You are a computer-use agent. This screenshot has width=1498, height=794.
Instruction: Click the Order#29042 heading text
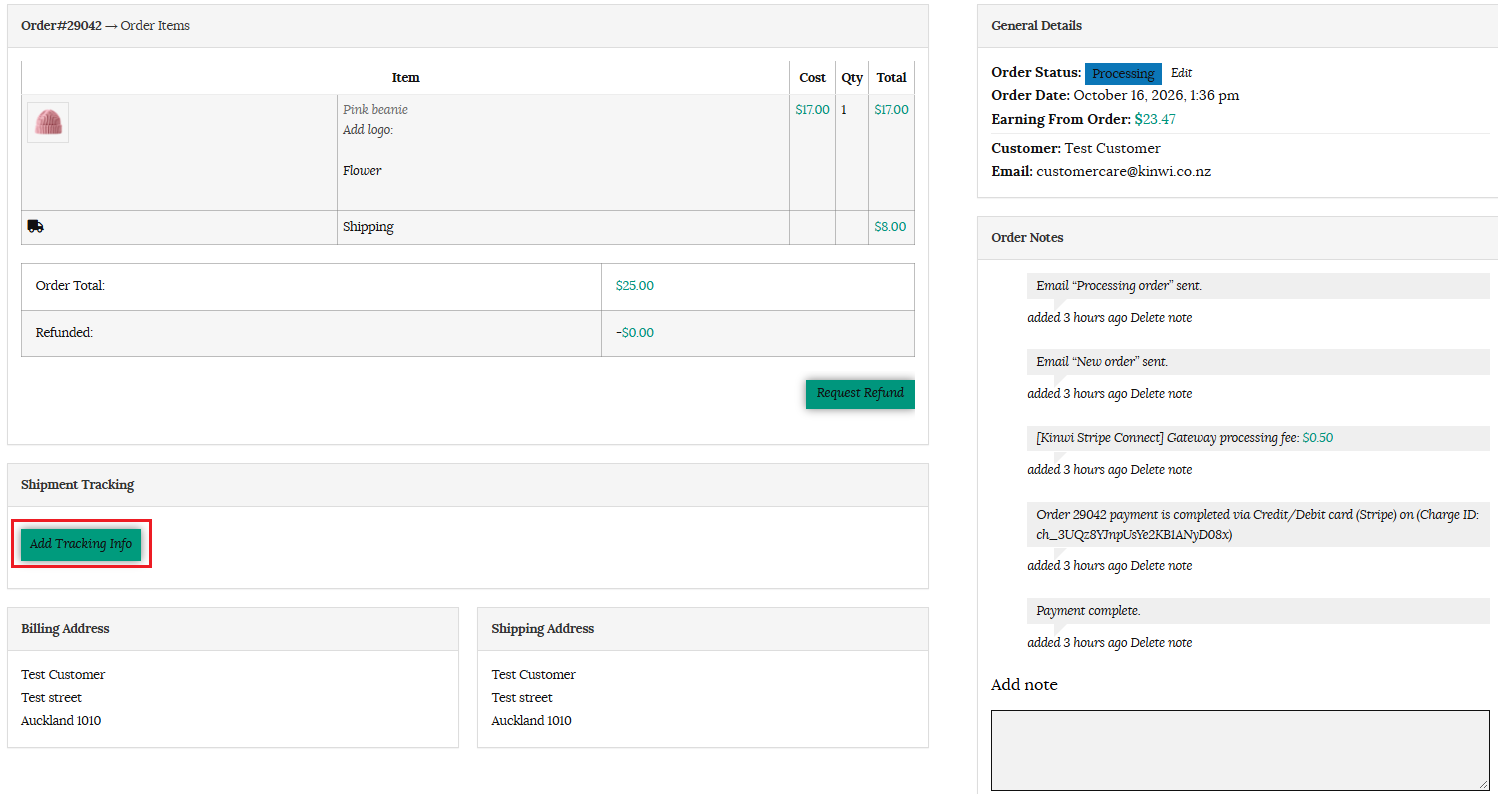(x=61, y=26)
